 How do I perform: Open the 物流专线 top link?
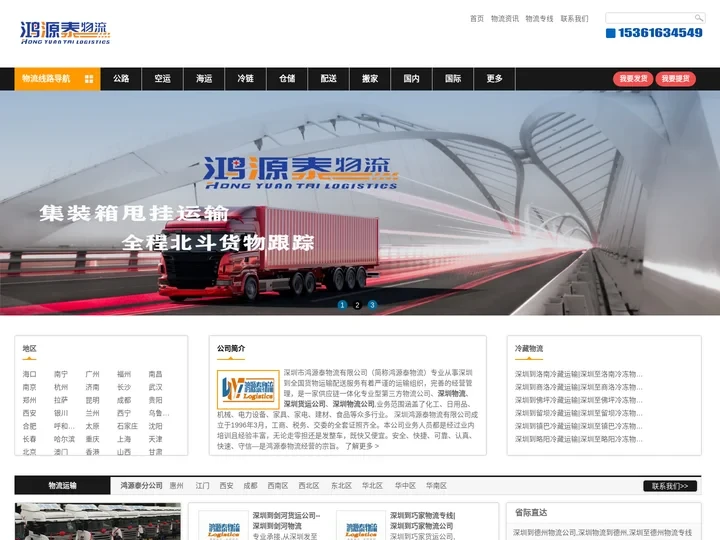click(539, 18)
